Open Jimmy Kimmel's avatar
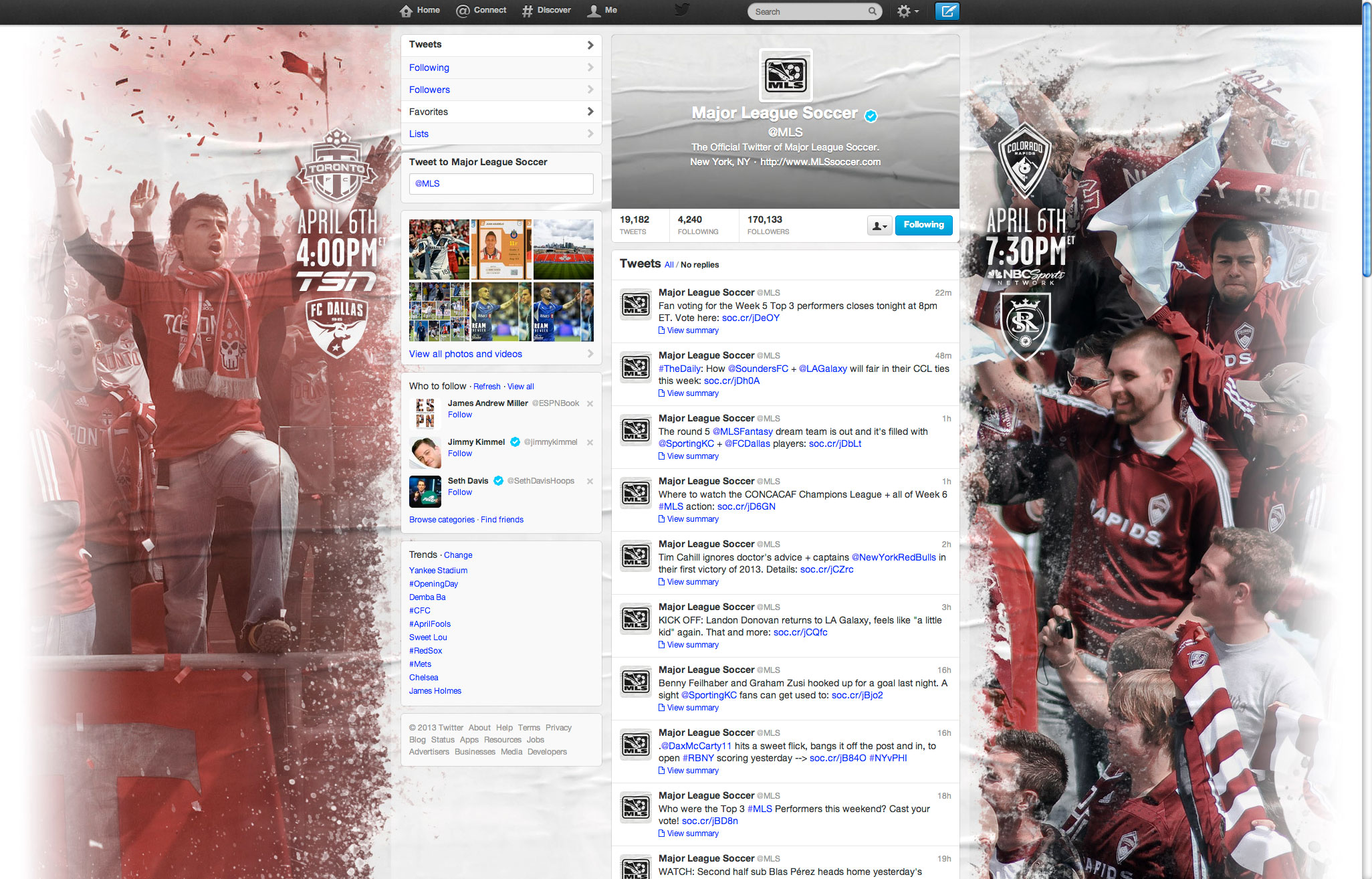Screen dimensions: 1372x879 [425, 452]
